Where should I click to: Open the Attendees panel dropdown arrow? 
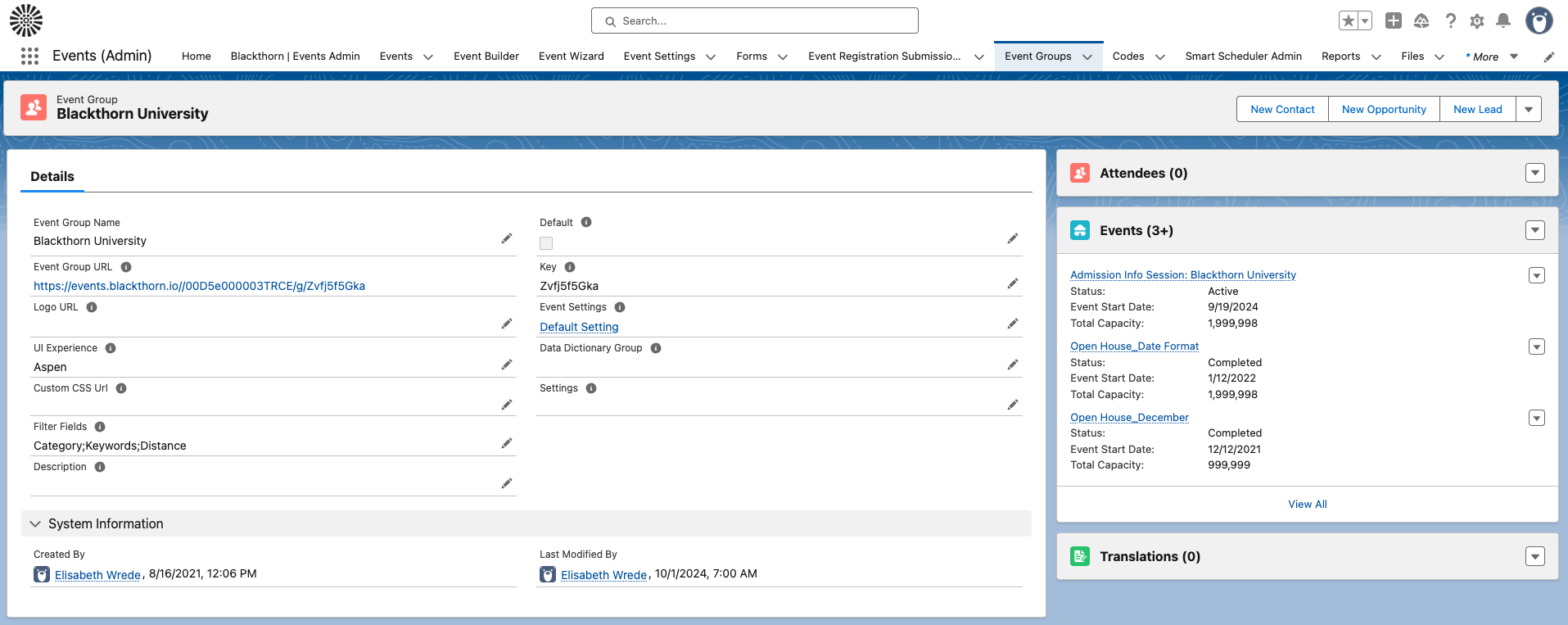click(x=1534, y=173)
